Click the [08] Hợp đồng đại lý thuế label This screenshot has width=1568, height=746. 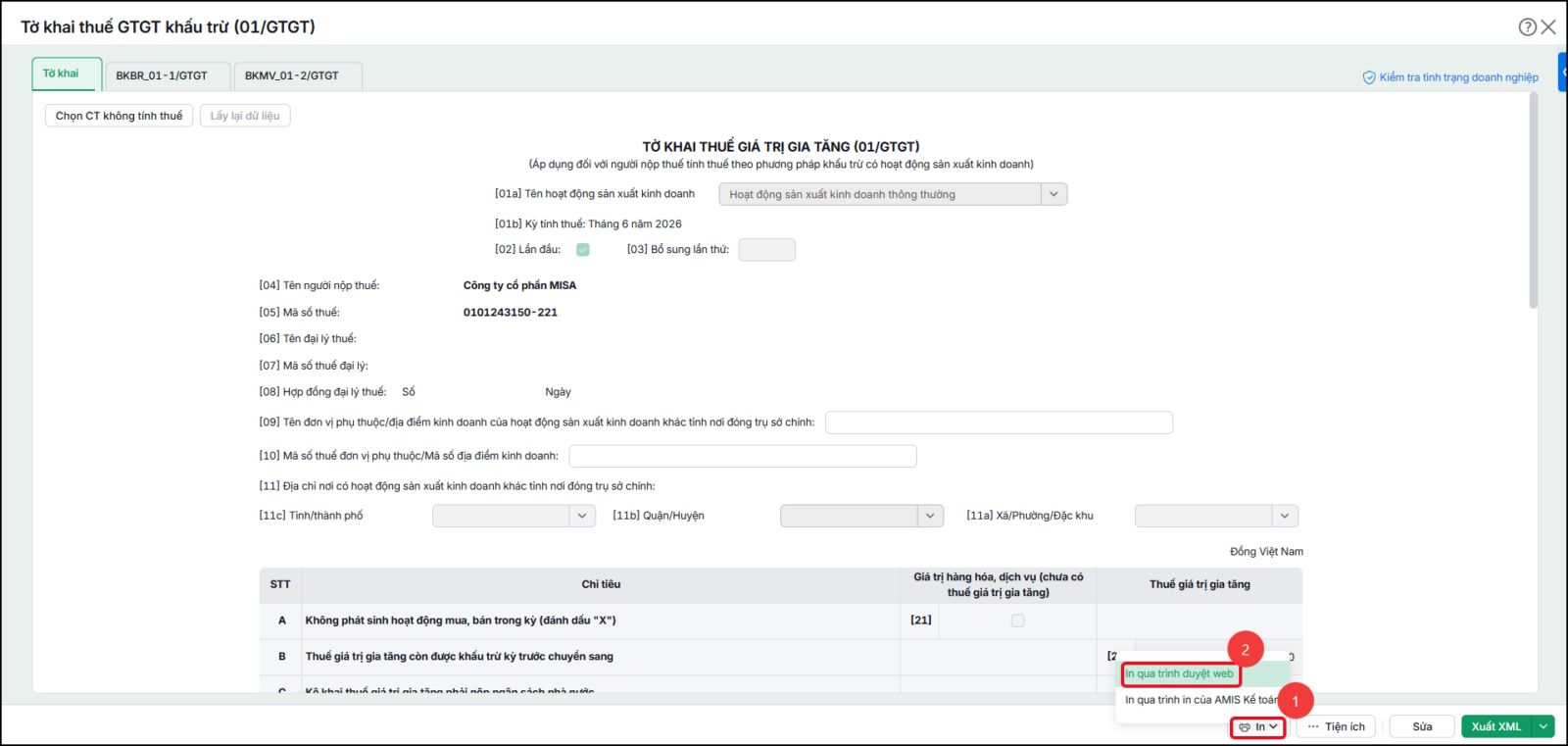click(322, 392)
